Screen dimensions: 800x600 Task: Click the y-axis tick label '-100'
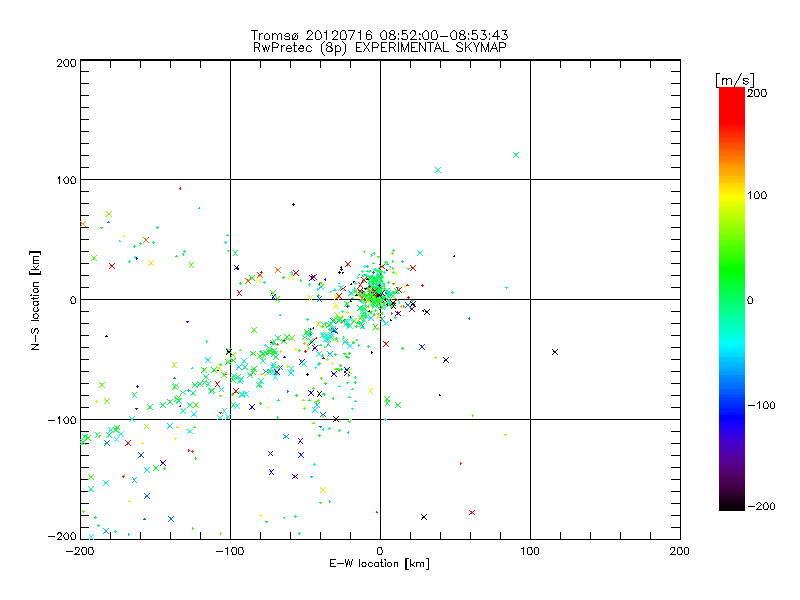coord(62,420)
